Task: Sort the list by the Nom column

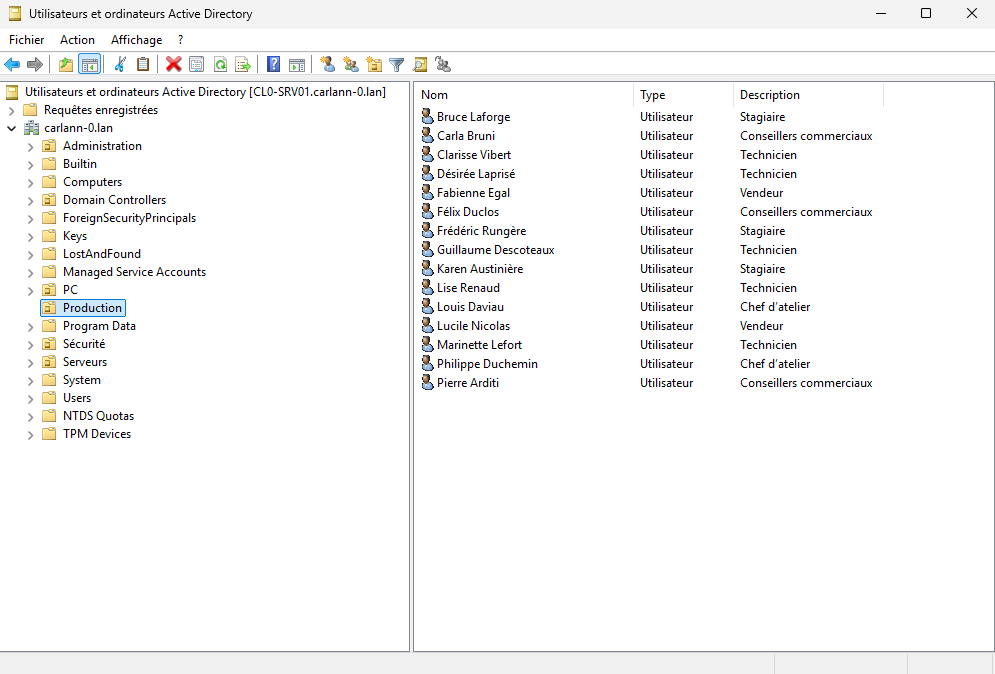Action: [x=525, y=95]
